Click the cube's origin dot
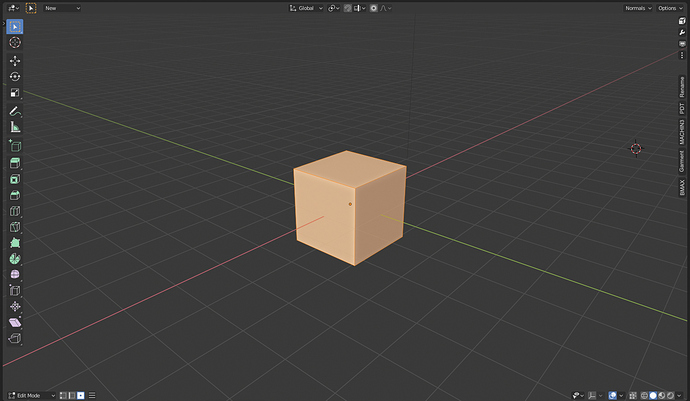This screenshot has width=690, height=401. click(x=350, y=204)
